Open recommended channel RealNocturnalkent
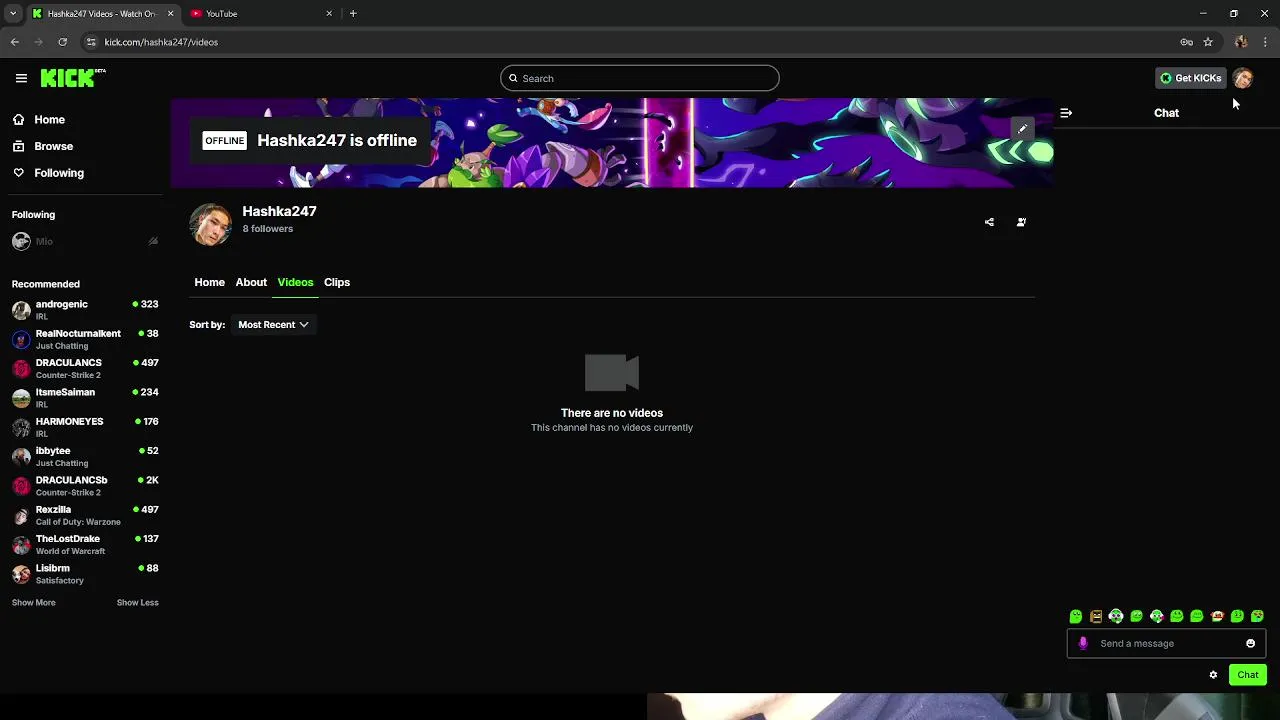The height and width of the screenshot is (720, 1280). [85, 339]
